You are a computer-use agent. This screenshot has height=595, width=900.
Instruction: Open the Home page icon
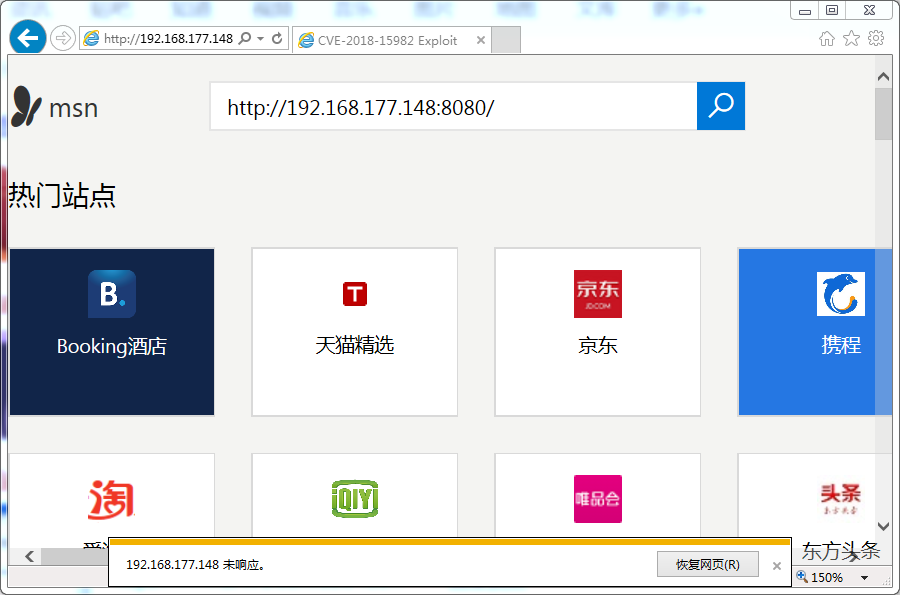tap(827, 38)
